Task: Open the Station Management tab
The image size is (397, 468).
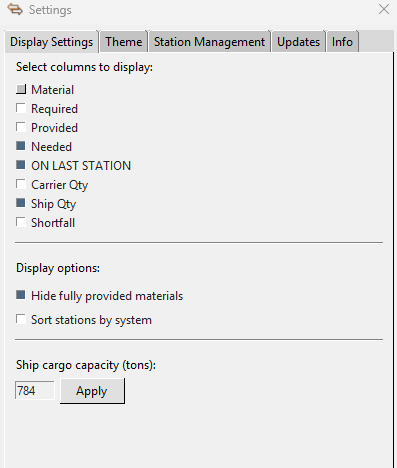Action: tap(209, 42)
